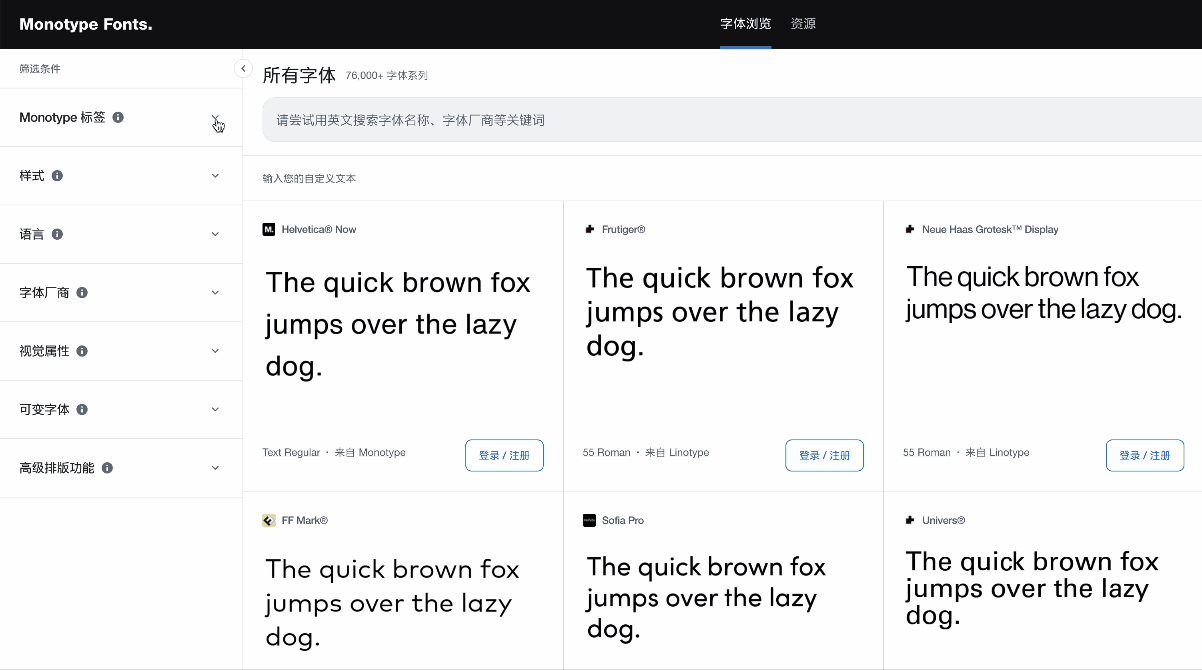Expand the 字体厂商 filter chevron

(x=215, y=293)
